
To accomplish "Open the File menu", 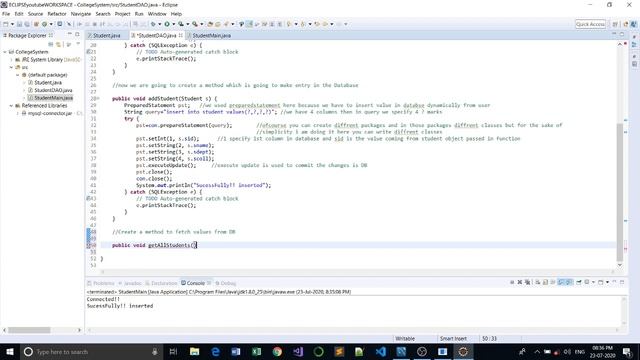I will pos(6,14).
